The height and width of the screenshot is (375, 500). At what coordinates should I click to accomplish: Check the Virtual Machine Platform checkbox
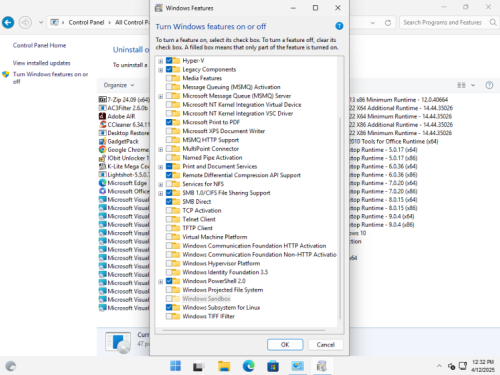point(169,237)
